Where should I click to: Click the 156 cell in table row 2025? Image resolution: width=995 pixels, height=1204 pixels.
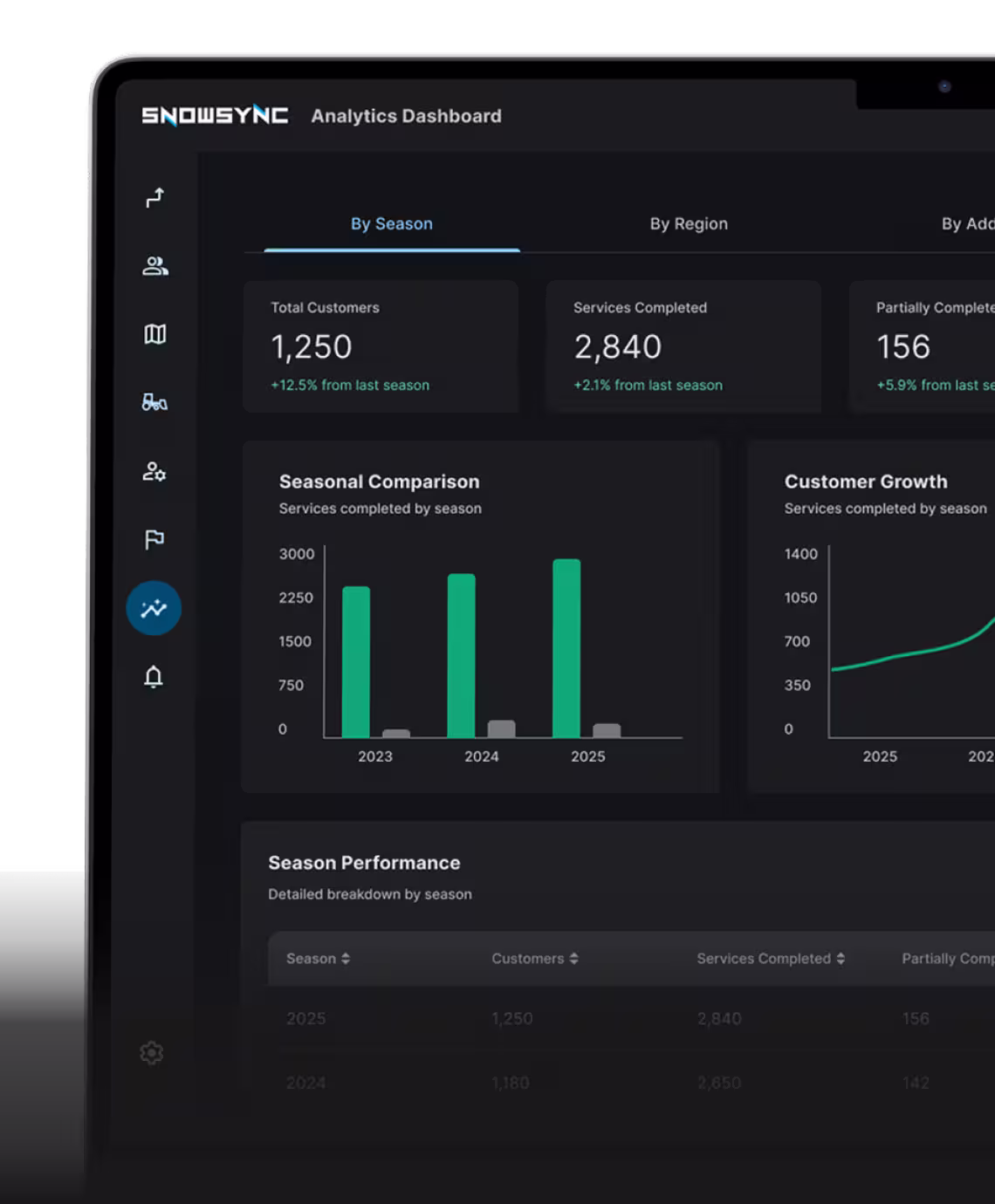click(x=916, y=1018)
